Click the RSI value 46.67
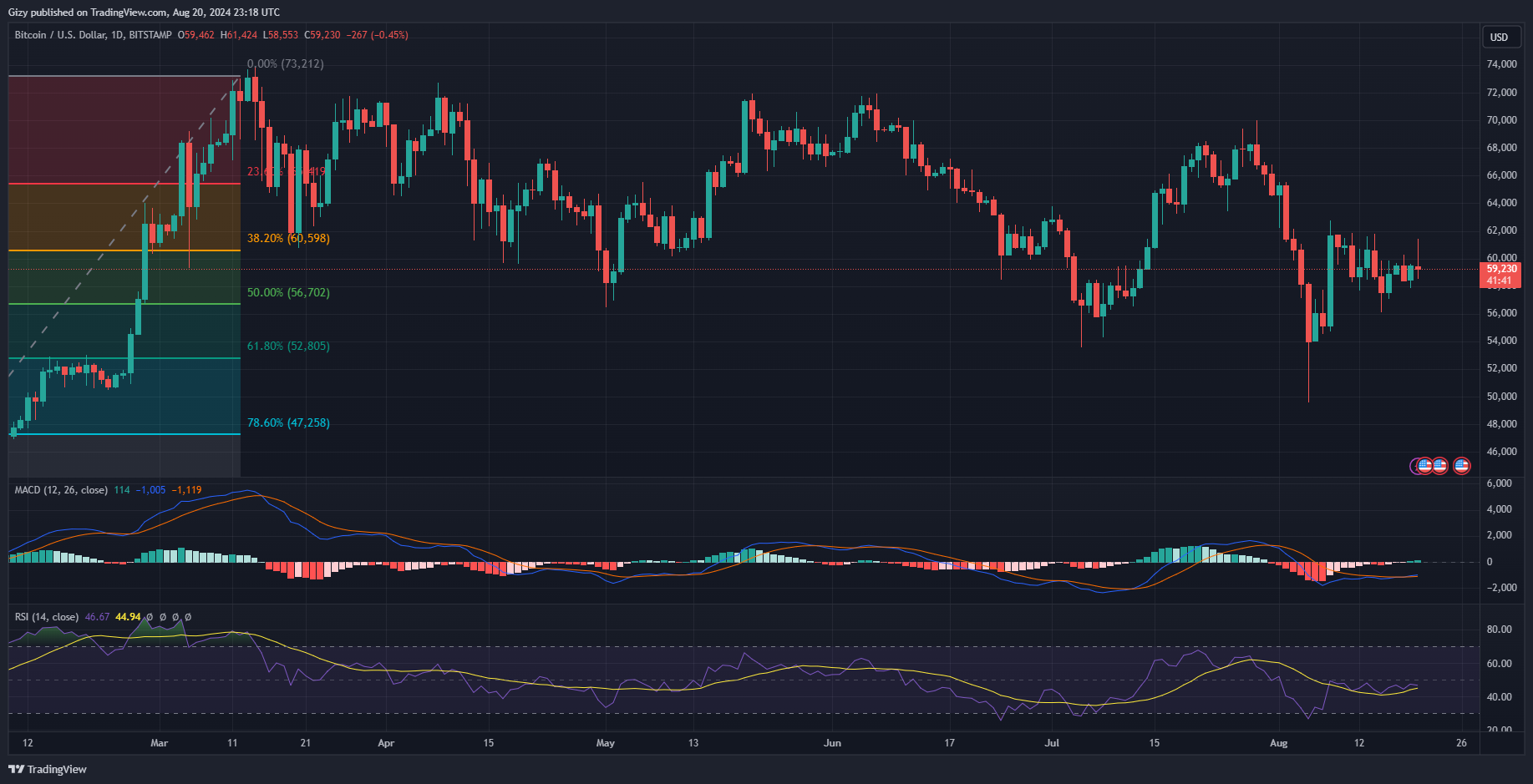1533x784 pixels. 97,617
